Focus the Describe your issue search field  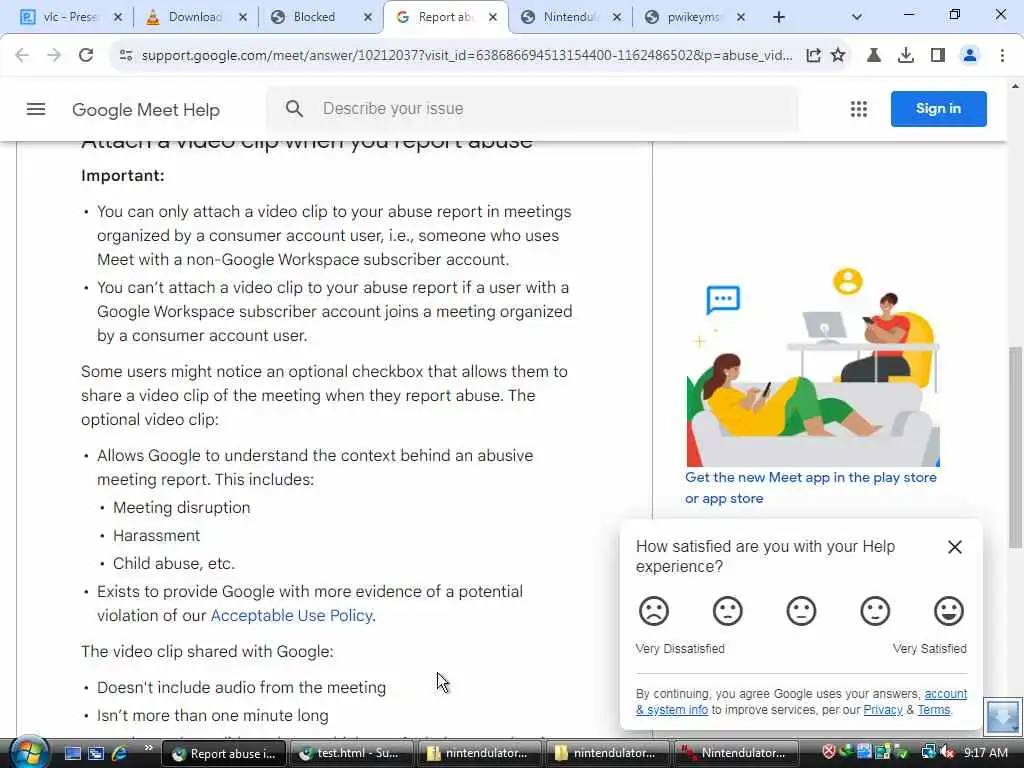532,108
